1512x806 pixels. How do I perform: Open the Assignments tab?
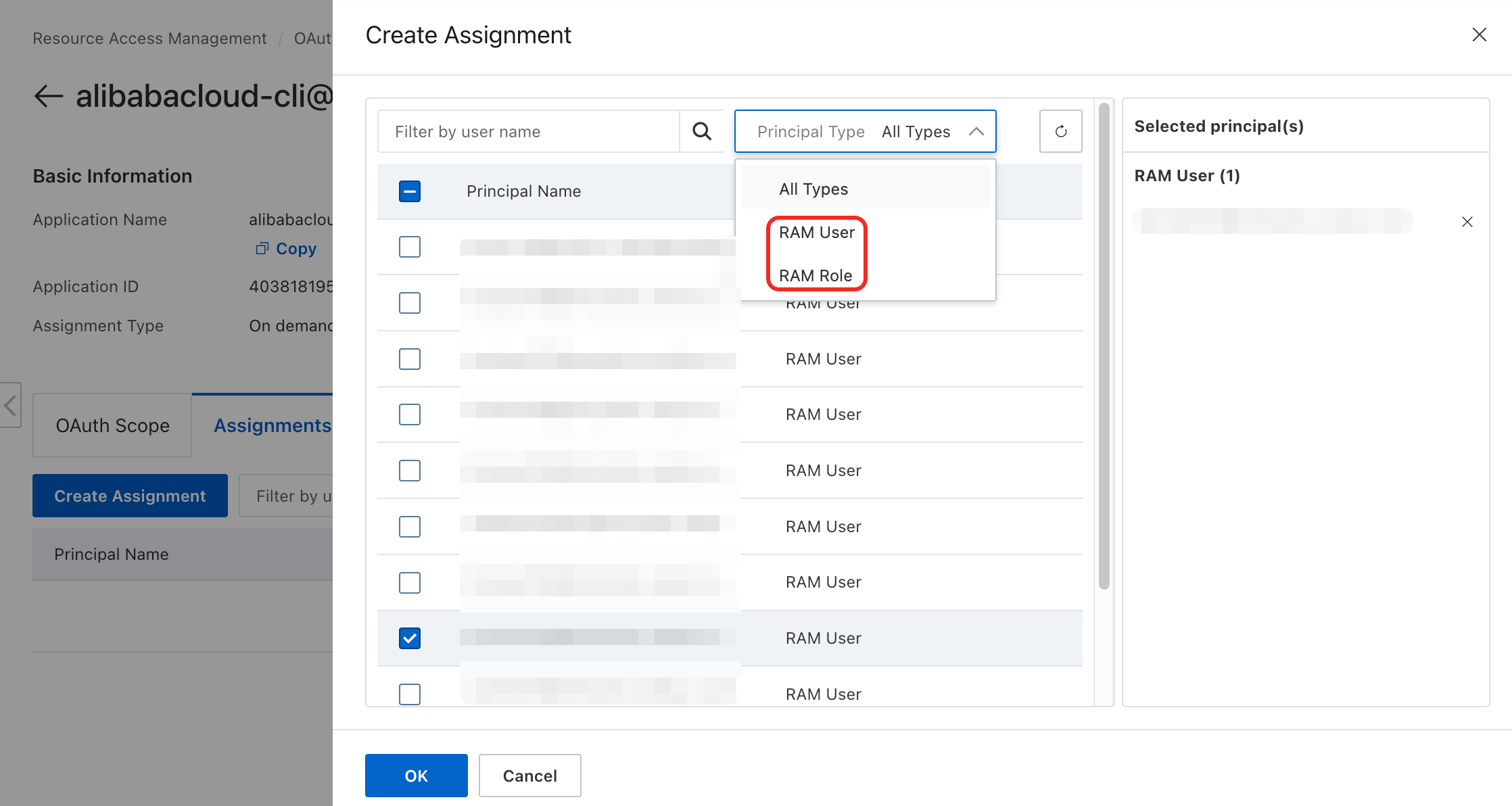click(x=273, y=425)
